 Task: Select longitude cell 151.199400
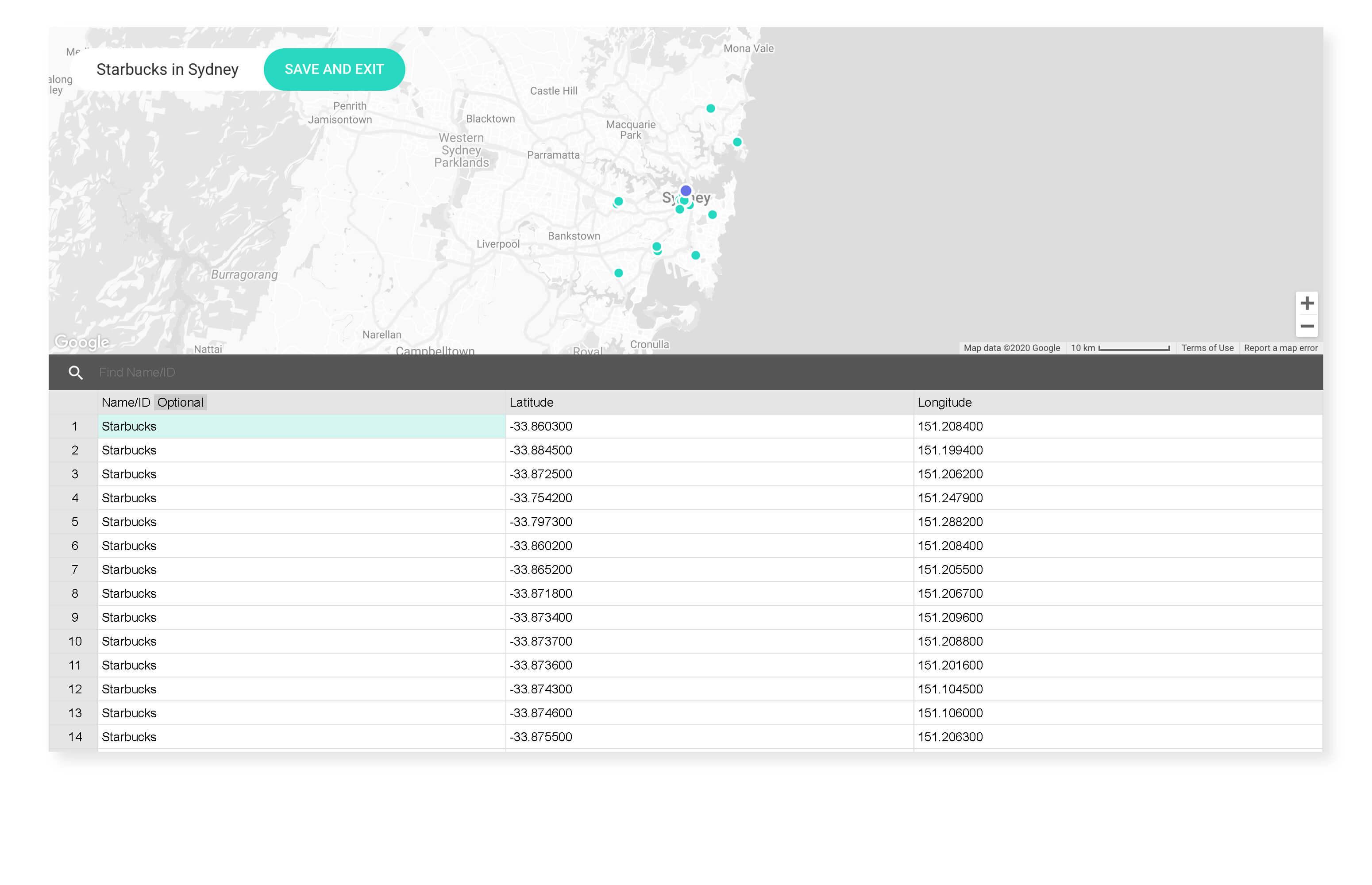tap(1118, 450)
